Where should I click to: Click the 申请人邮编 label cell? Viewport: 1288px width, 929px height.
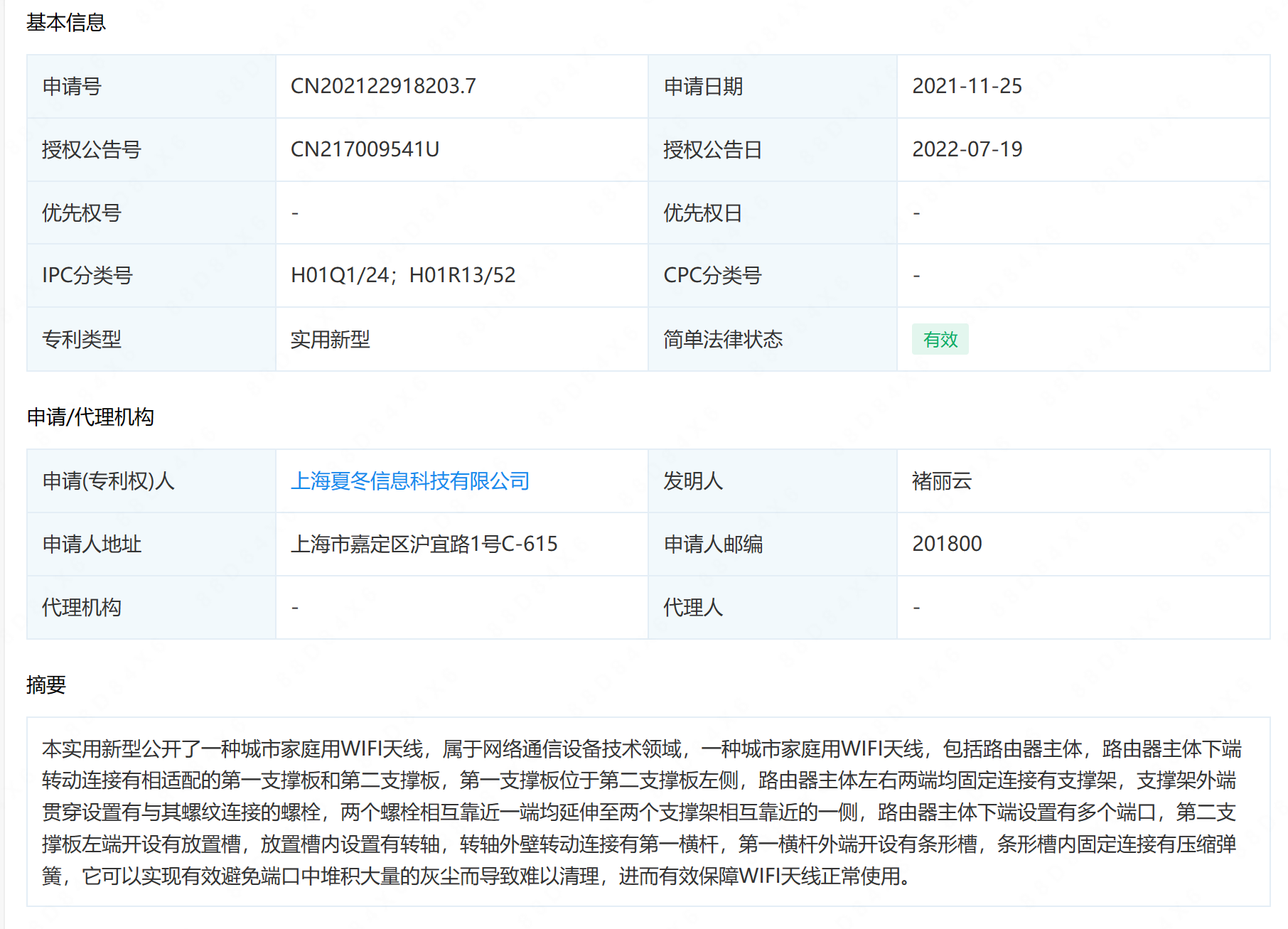point(773,544)
